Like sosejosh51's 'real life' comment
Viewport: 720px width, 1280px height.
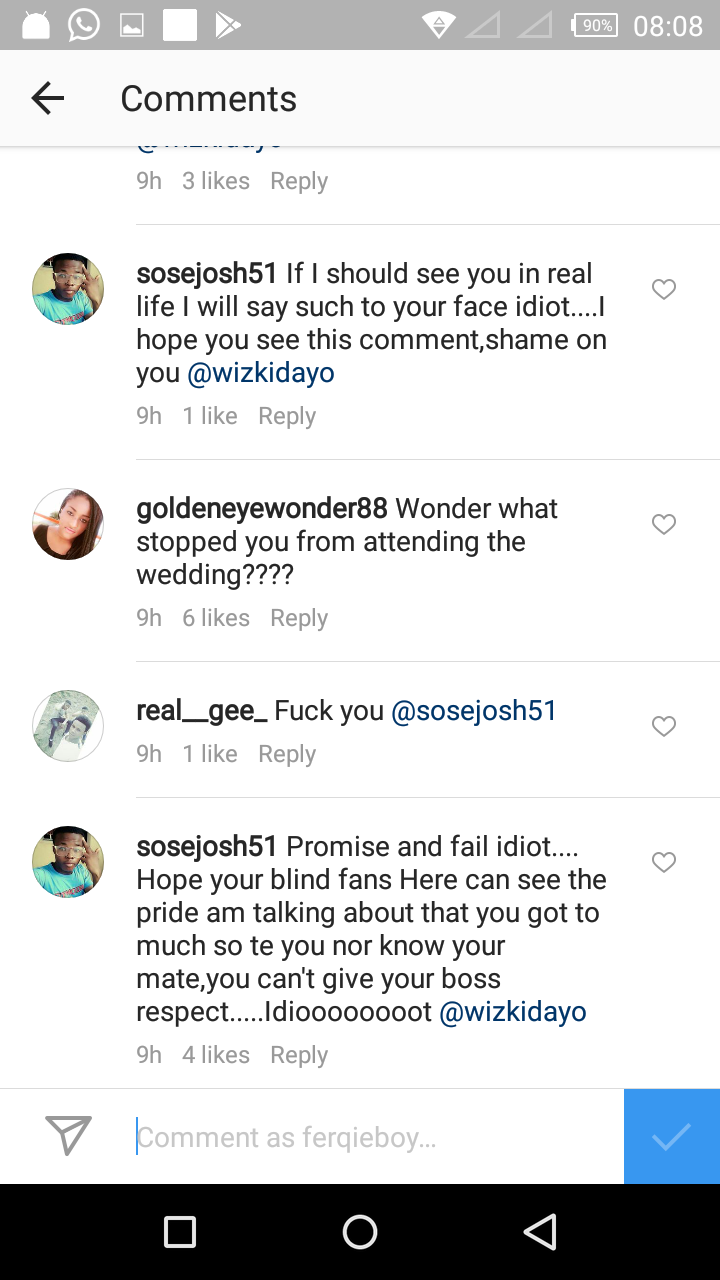pyautogui.click(x=664, y=290)
